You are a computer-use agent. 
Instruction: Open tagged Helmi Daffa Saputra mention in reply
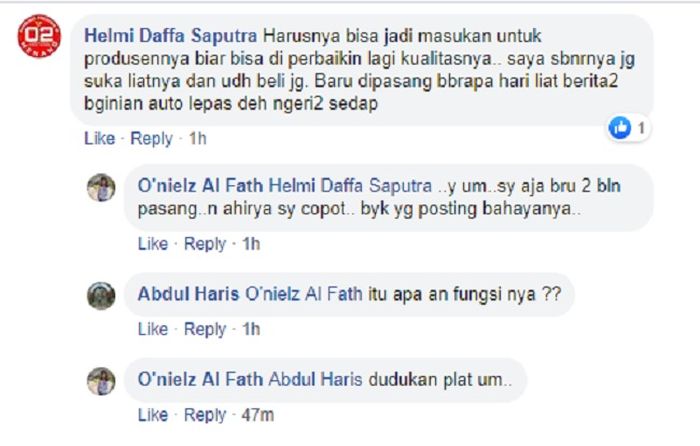click(x=350, y=185)
